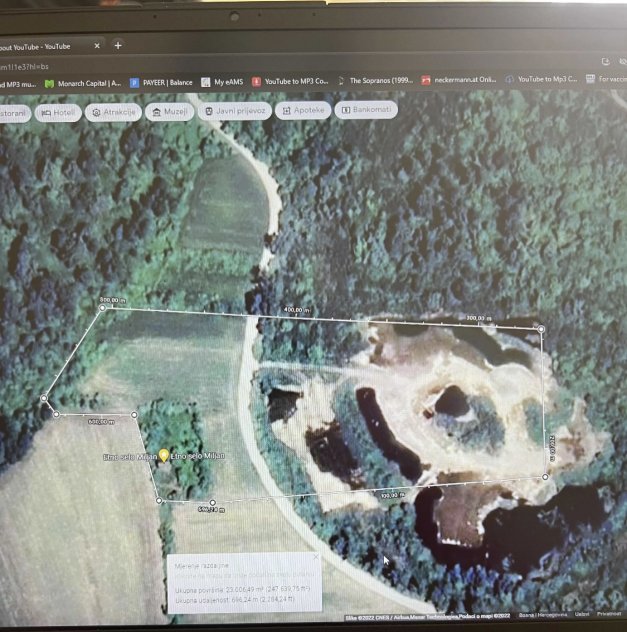627x632 pixels.
Task: Show Apoteke on the map
Action: (x=303, y=110)
